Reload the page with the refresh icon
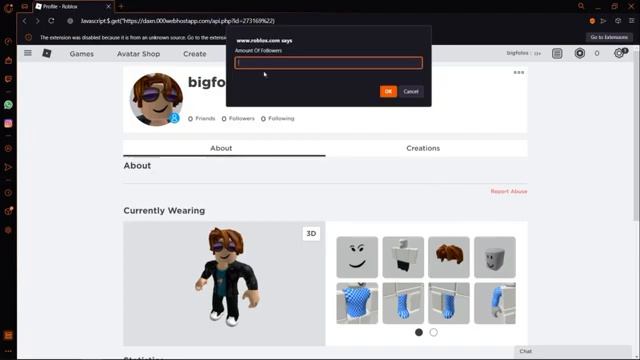This screenshot has height=360, width=640. click(x=51, y=21)
